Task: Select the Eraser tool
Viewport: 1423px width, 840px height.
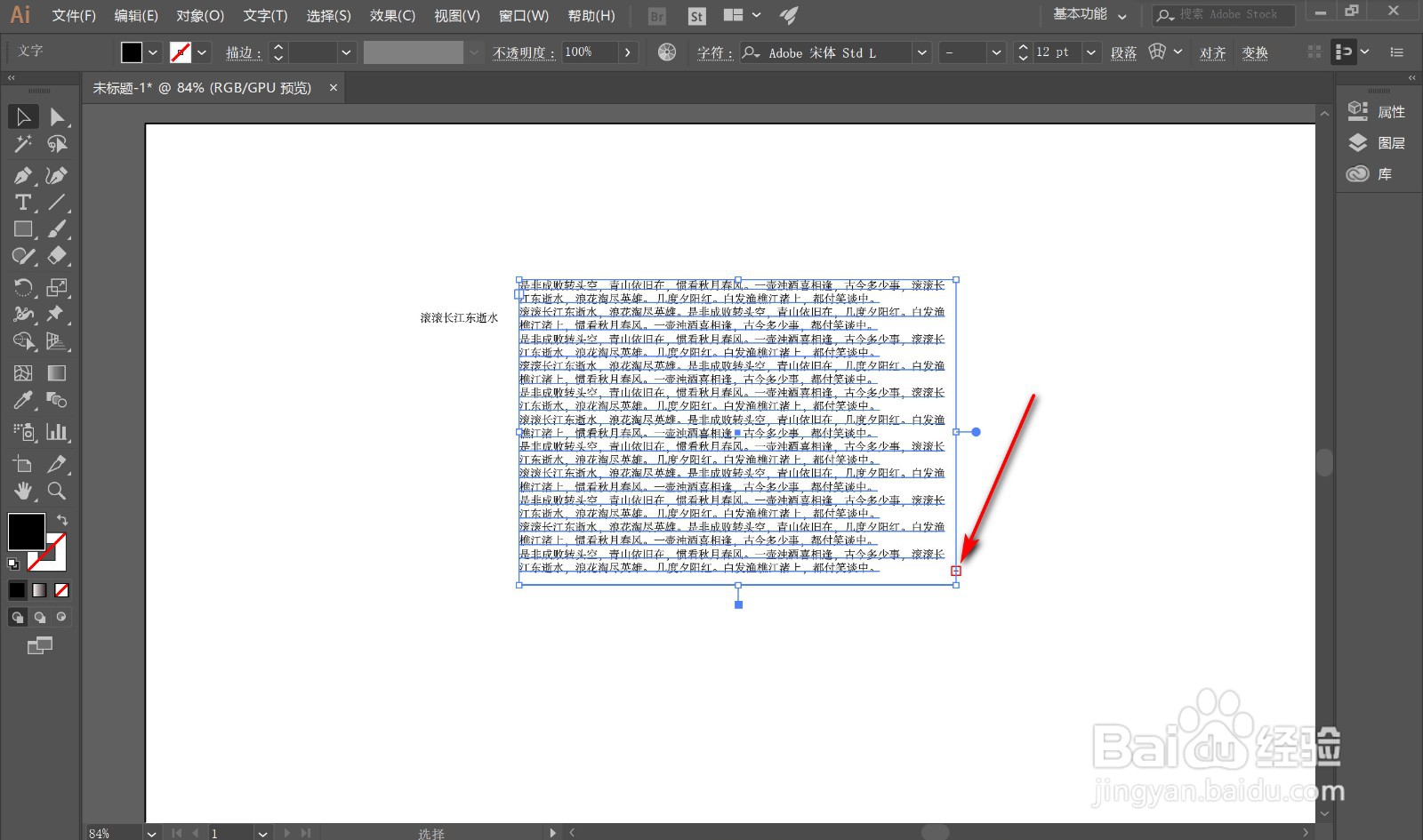Action: [x=57, y=256]
